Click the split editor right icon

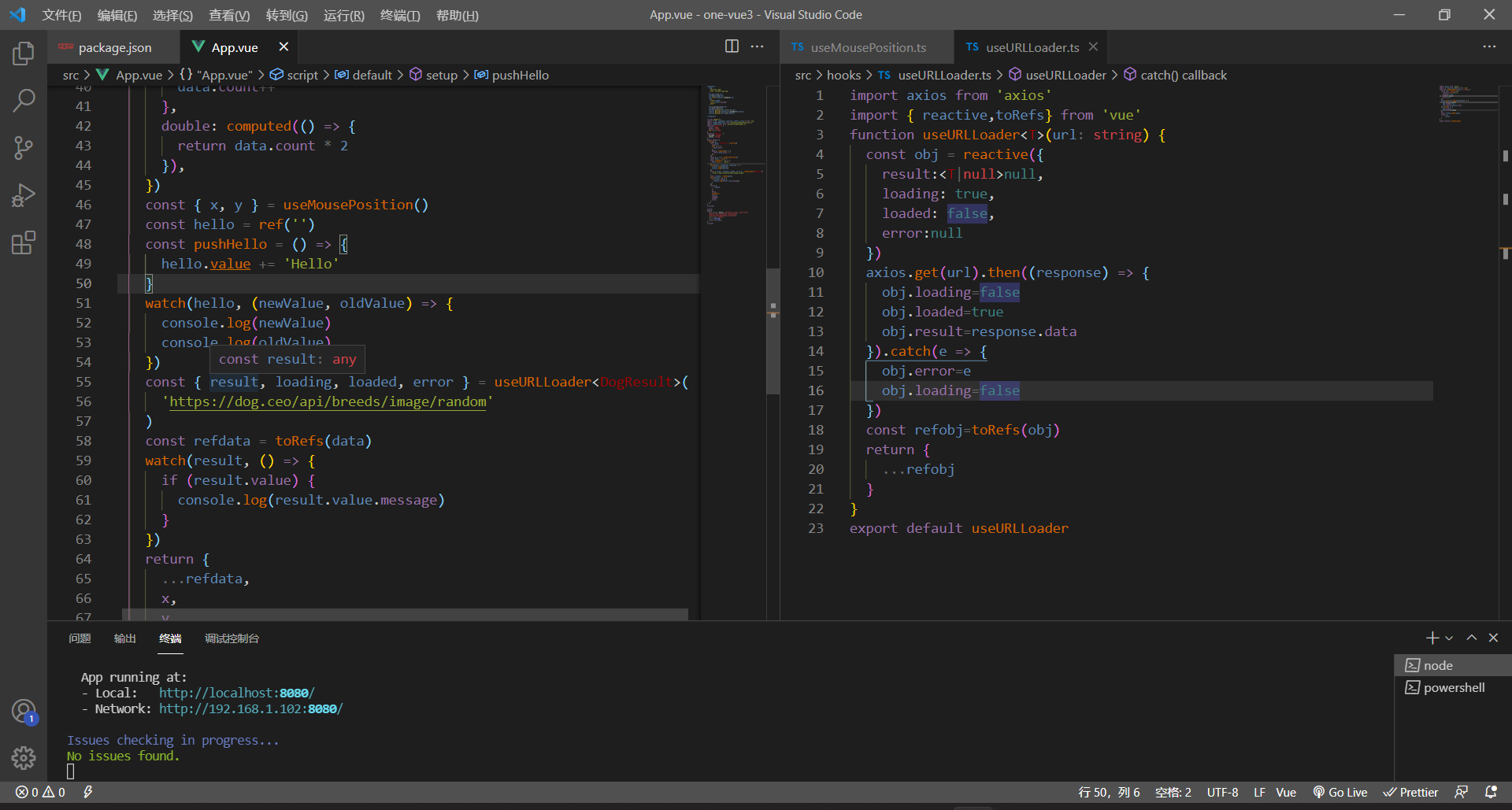[x=732, y=46]
